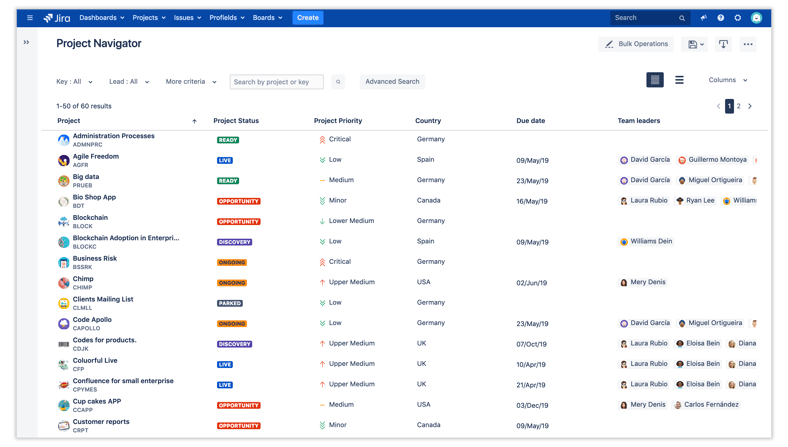Go to previous results page arrow
This screenshot has height=447, width=788.
click(718, 106)
